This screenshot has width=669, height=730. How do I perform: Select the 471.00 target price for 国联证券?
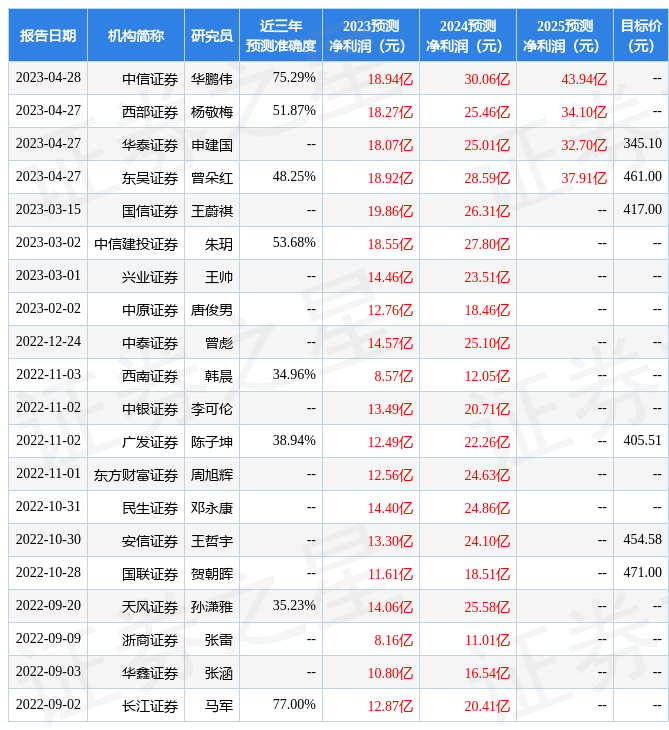pyautogui.click(x=642, y=573)
